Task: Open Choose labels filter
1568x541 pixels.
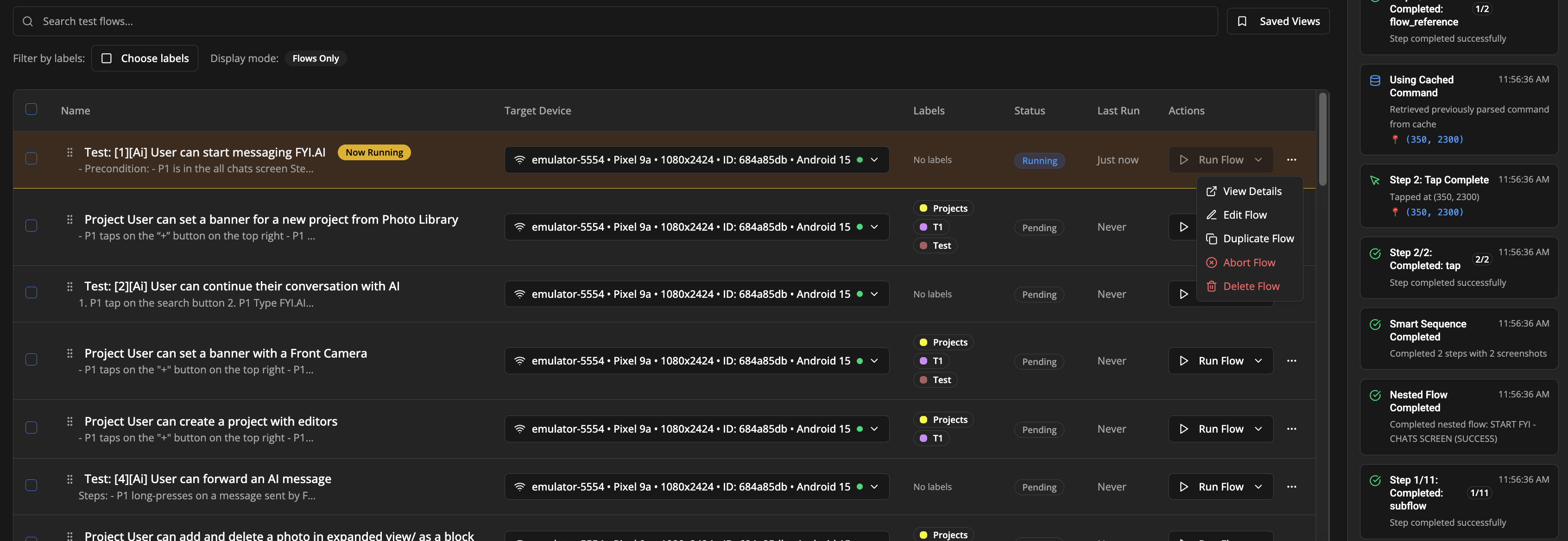Action: (x=145, y=58)
